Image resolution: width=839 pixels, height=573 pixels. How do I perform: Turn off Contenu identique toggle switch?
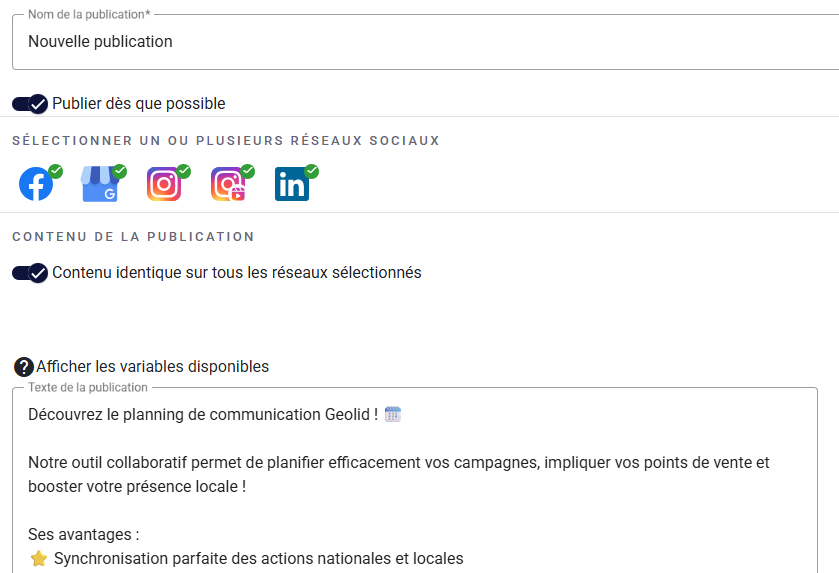30,273
